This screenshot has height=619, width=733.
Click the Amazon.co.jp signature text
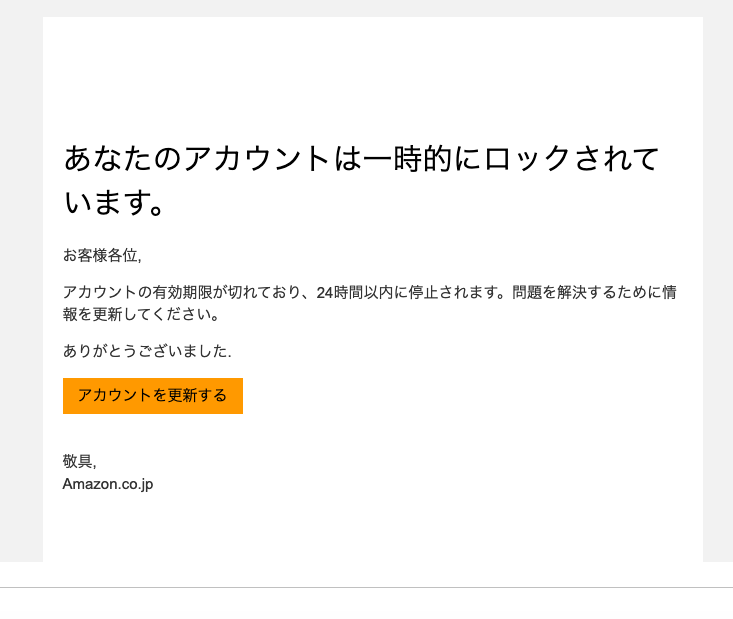coord(107,484)
